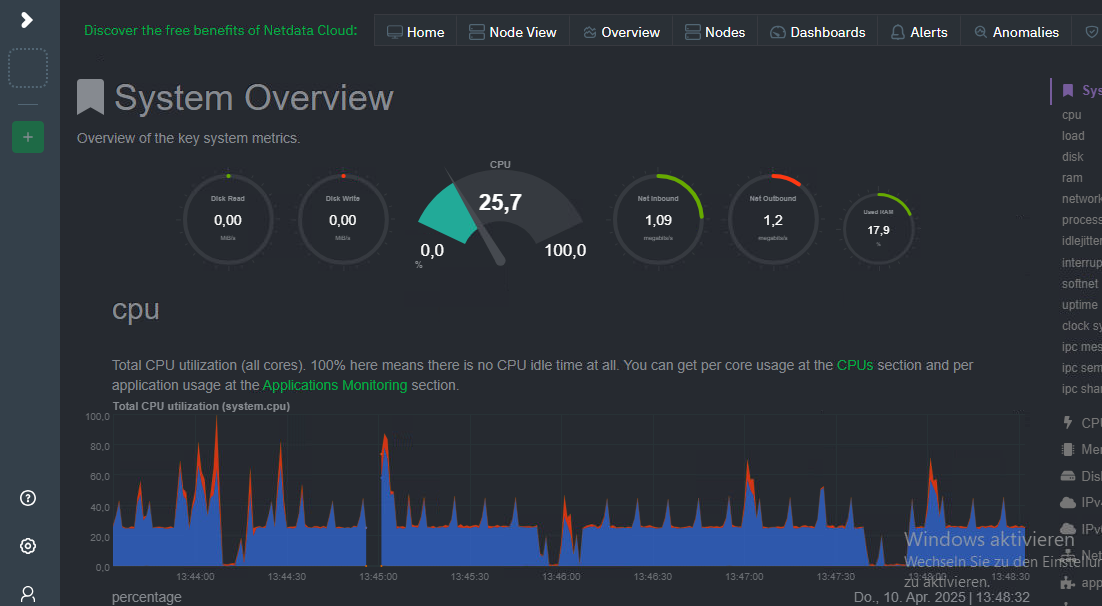Viewport: 1102px width, 606px height.
Task: Click the green plus add button
Action: (28, 137)
